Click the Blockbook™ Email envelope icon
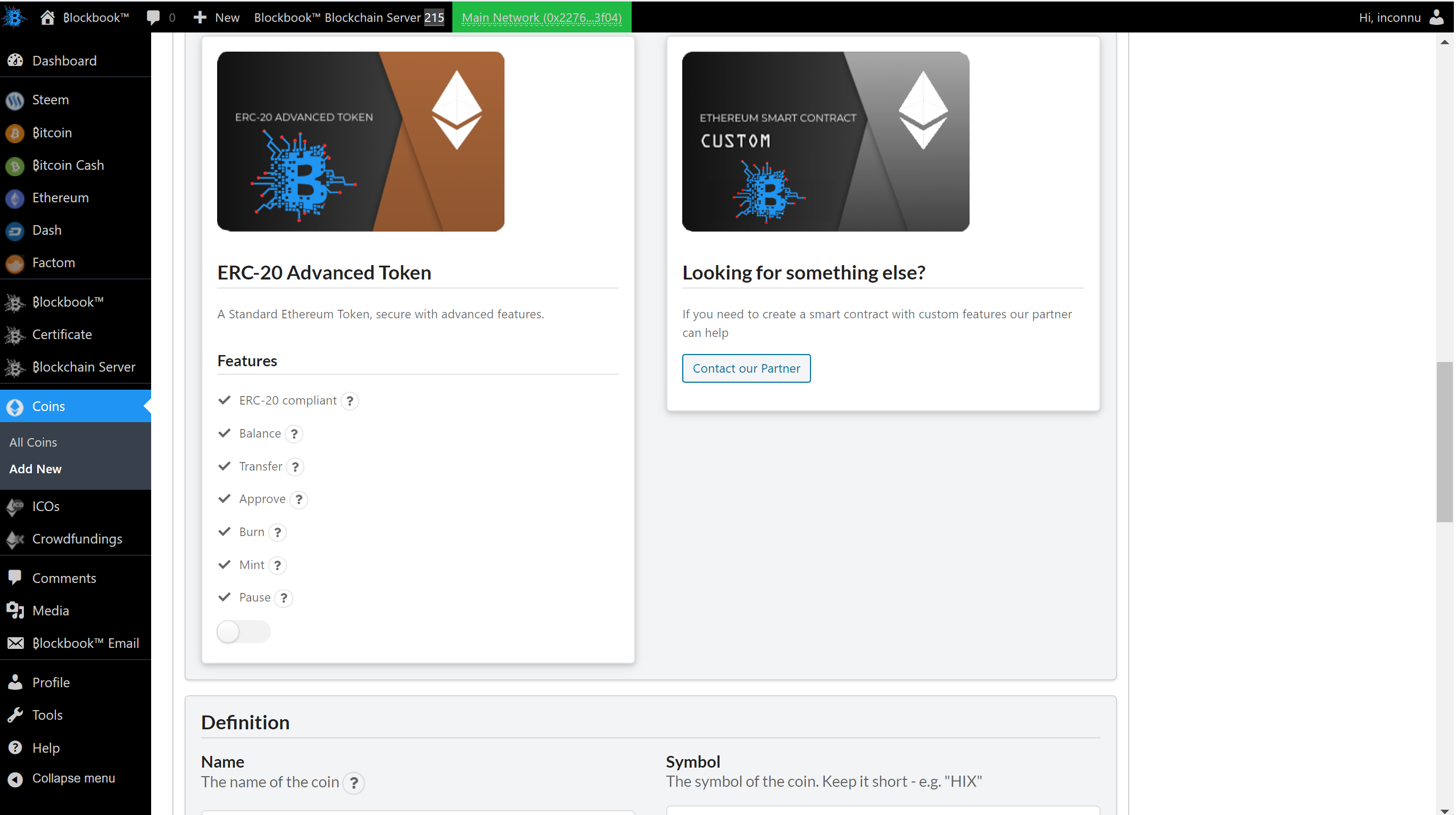The width and height of the screenshot is (1456, 815). (x=15, y=644)
